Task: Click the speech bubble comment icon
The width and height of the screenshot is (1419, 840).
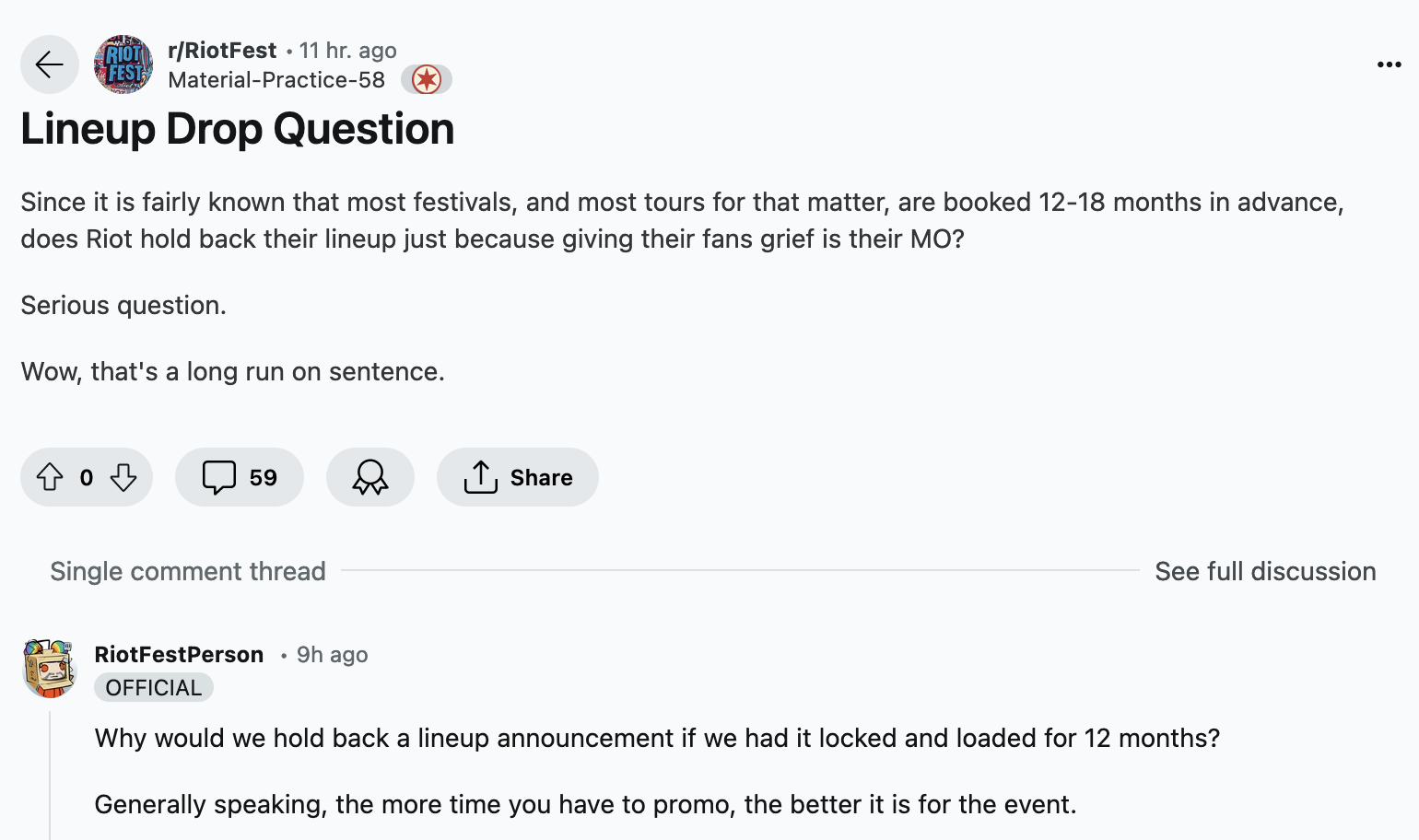Action: tap(219, 477)
